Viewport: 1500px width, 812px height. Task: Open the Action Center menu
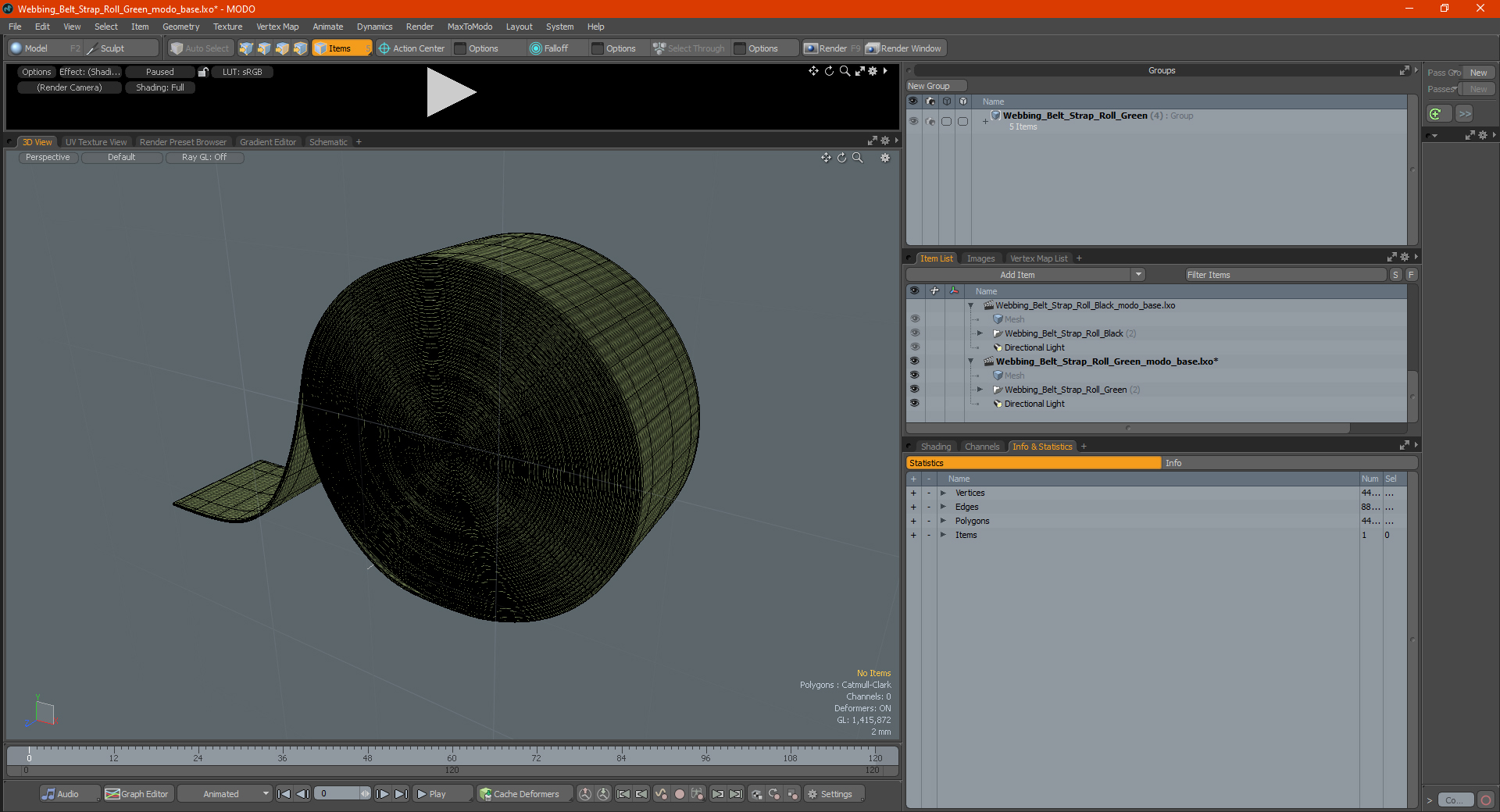coord(412,48)
